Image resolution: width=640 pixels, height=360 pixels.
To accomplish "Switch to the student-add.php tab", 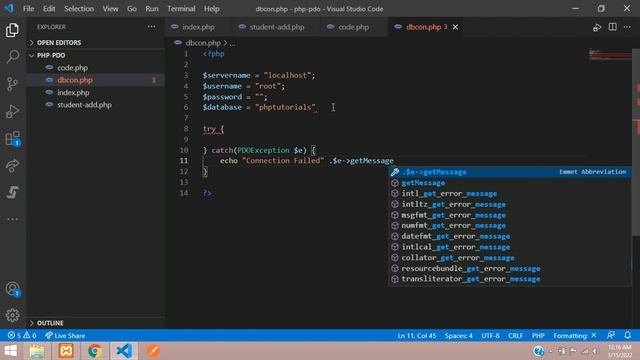I will (x=276, y=27).
